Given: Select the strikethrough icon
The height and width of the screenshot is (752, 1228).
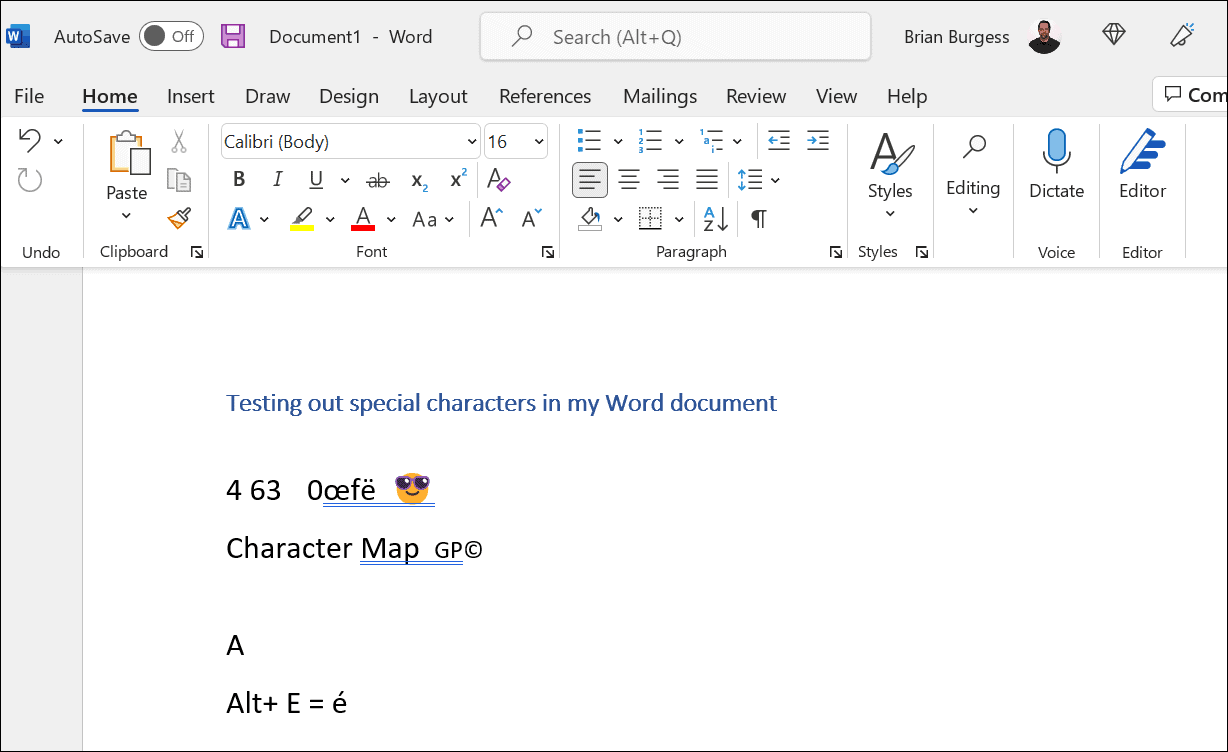Looking at the screenshot, I should 377,179.
